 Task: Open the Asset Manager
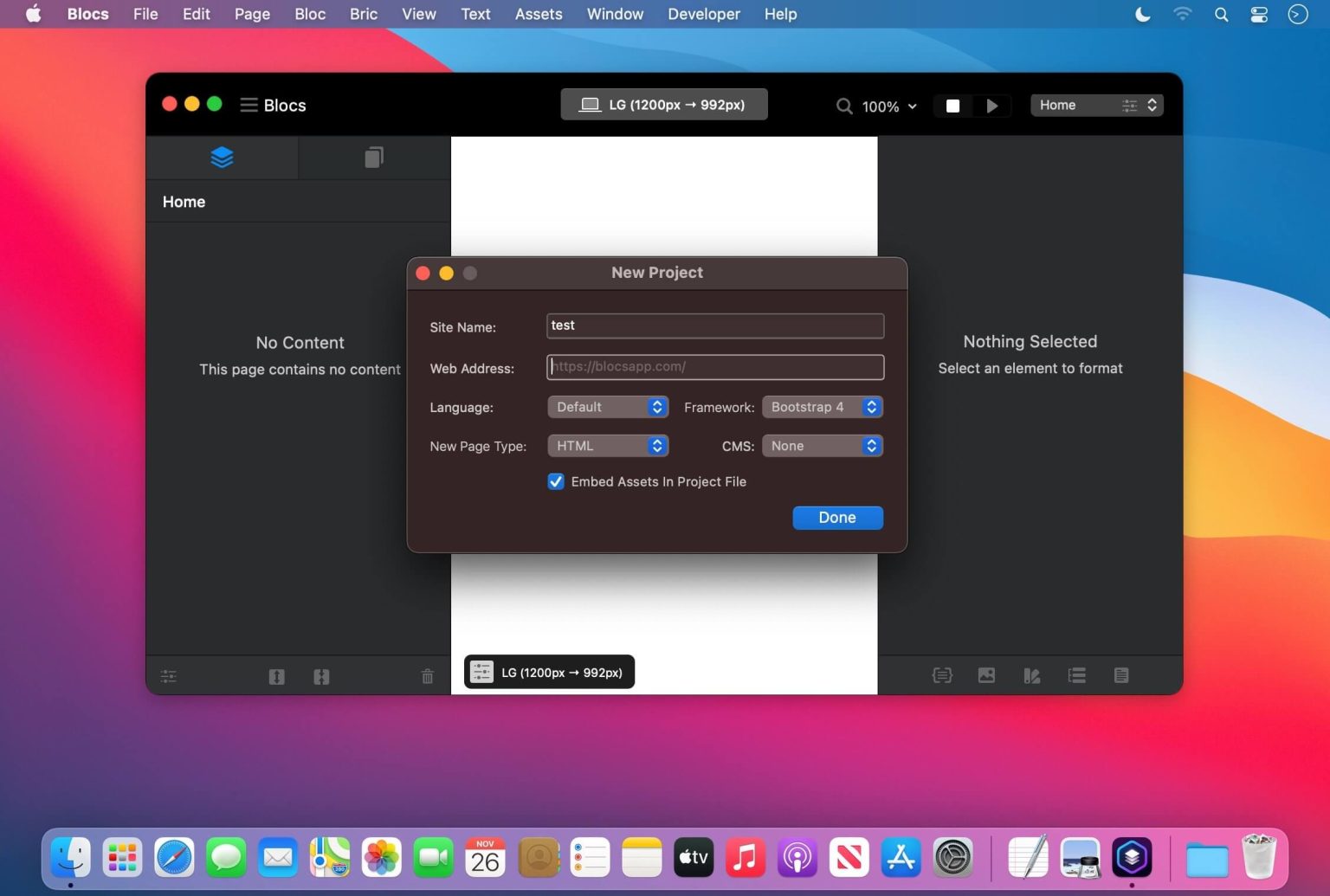[x=986, y=675]
